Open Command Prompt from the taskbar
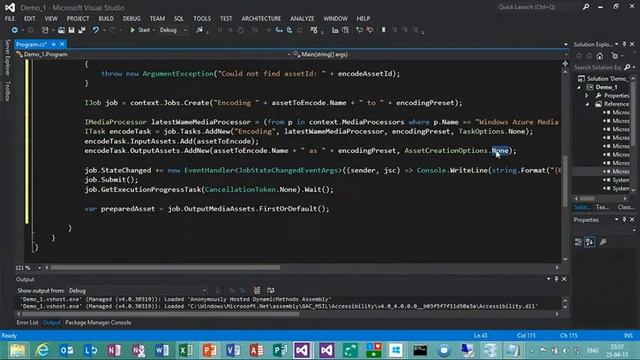 pyautogui.click(x=420, y=350)
